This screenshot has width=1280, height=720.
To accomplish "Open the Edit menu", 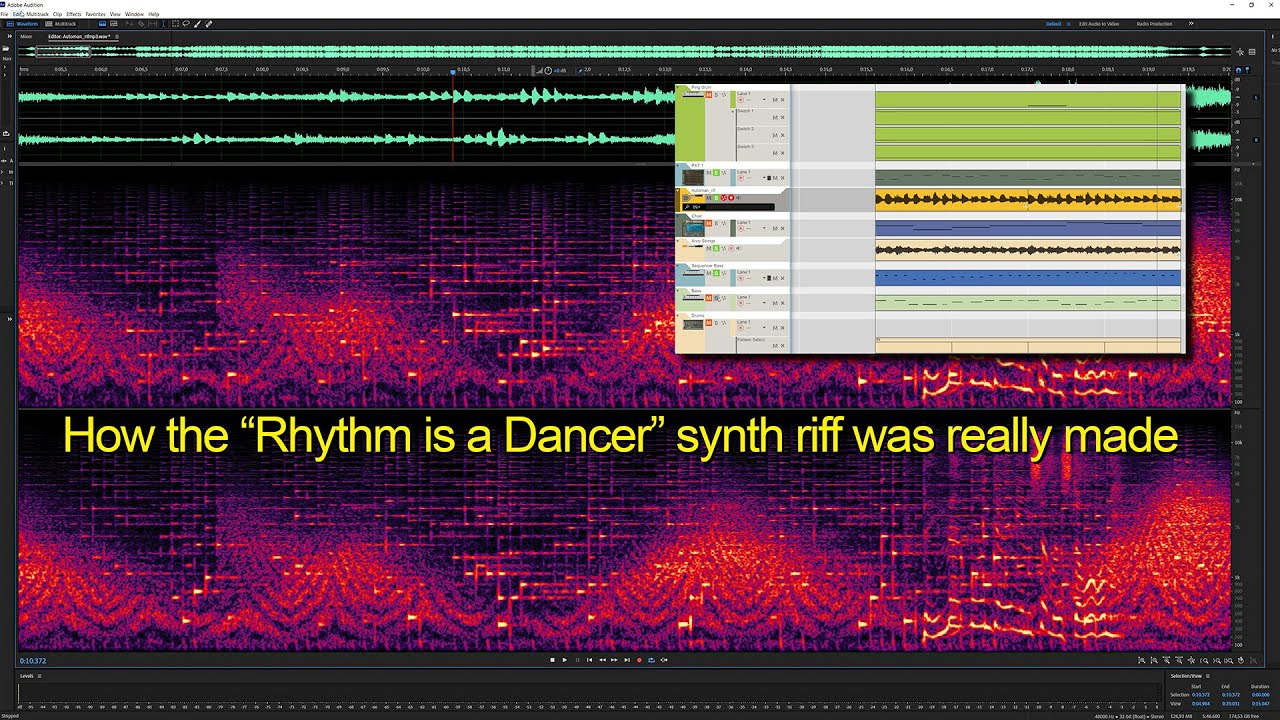I will pos(18,14).
